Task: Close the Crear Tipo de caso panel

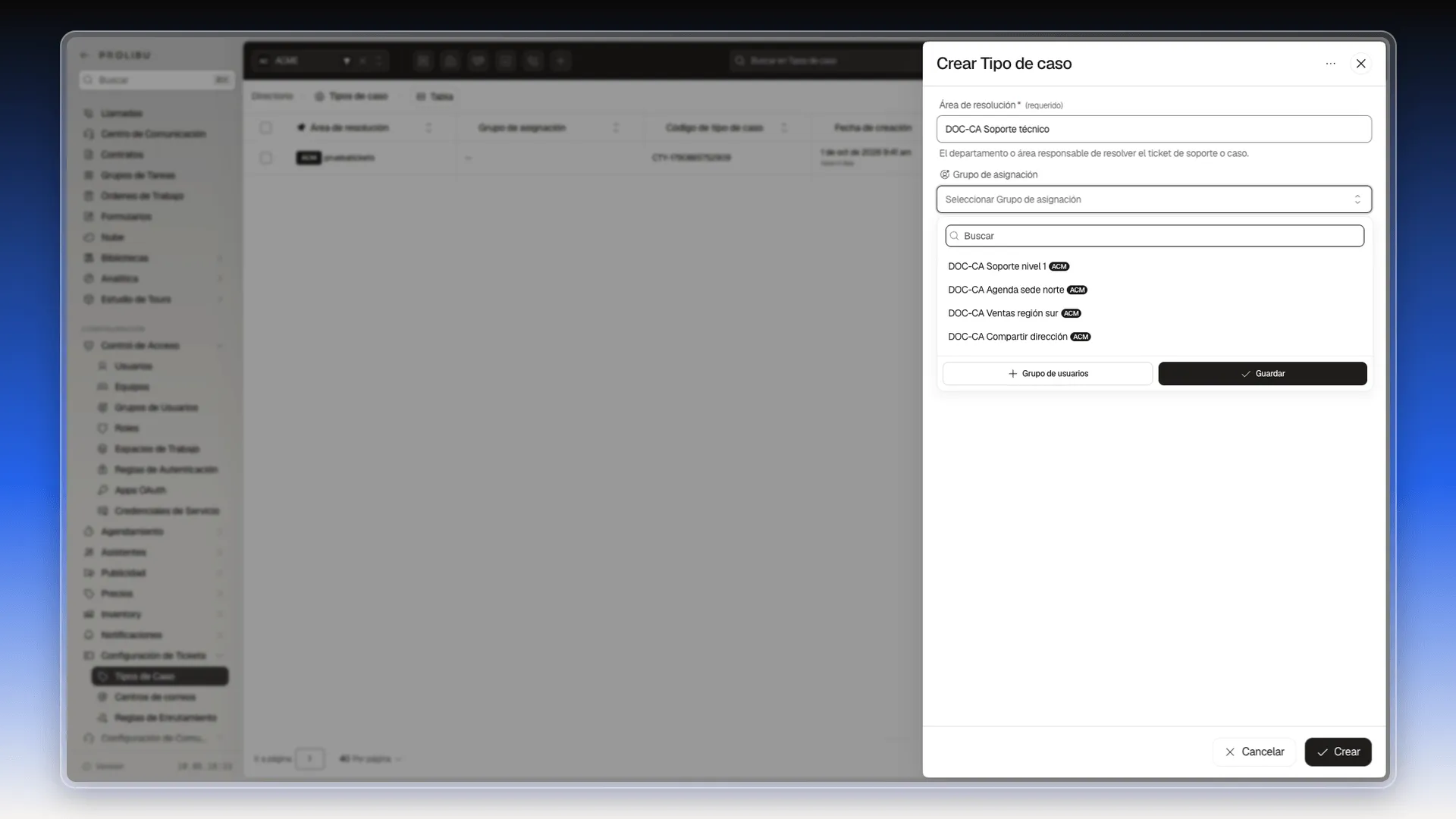Action: [x=1360, y=64]
